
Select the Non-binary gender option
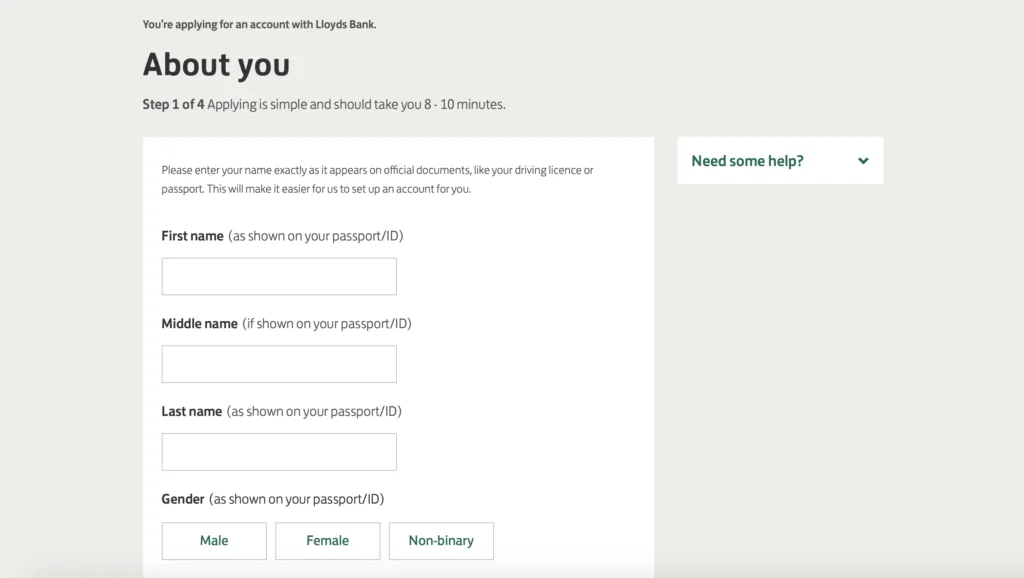point(441,541)
